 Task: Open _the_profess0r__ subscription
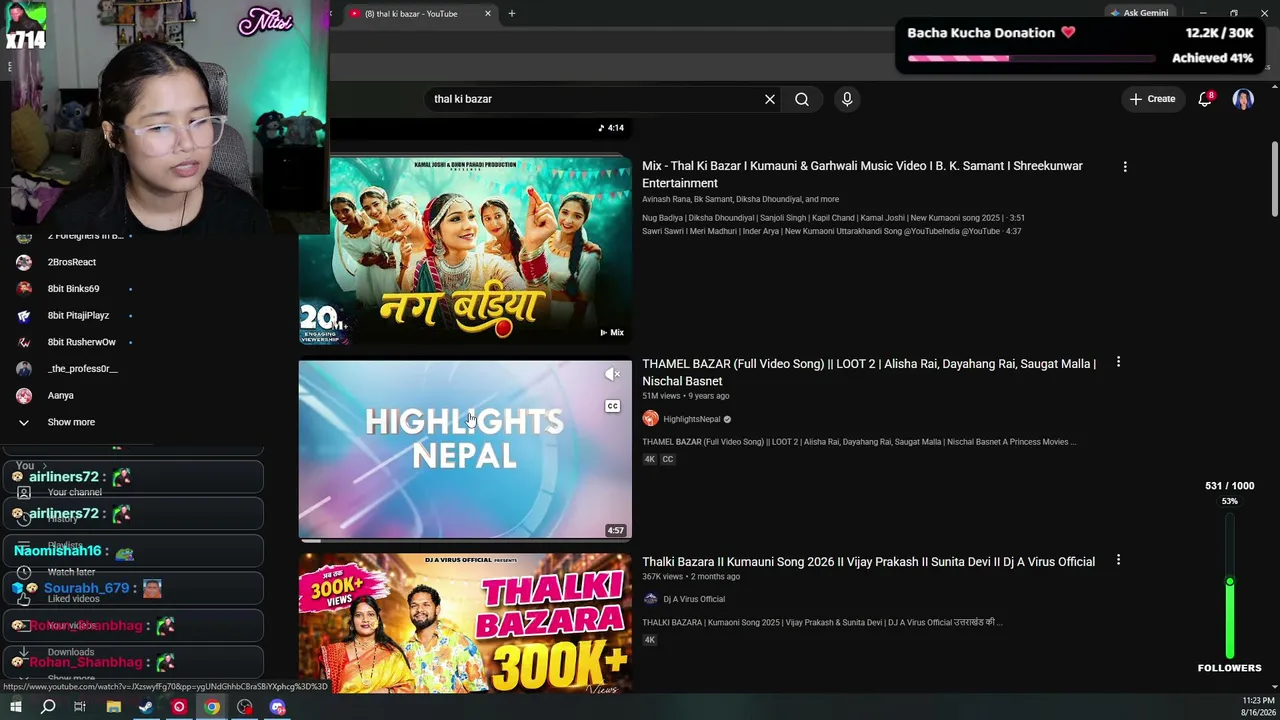click(x=82, y=369)
